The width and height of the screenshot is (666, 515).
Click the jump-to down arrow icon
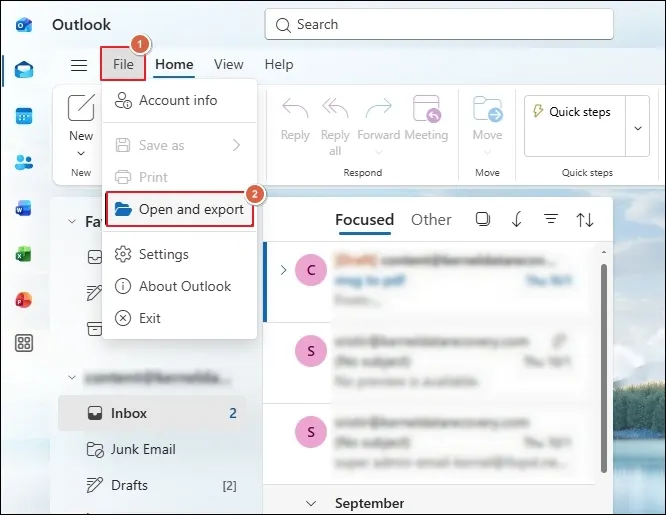[516, 220]
